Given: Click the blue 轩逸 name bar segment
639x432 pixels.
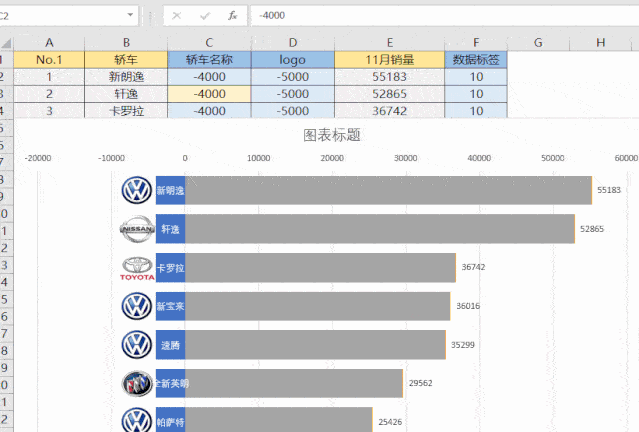Looking at the screenshot, I should pos(170,229).
